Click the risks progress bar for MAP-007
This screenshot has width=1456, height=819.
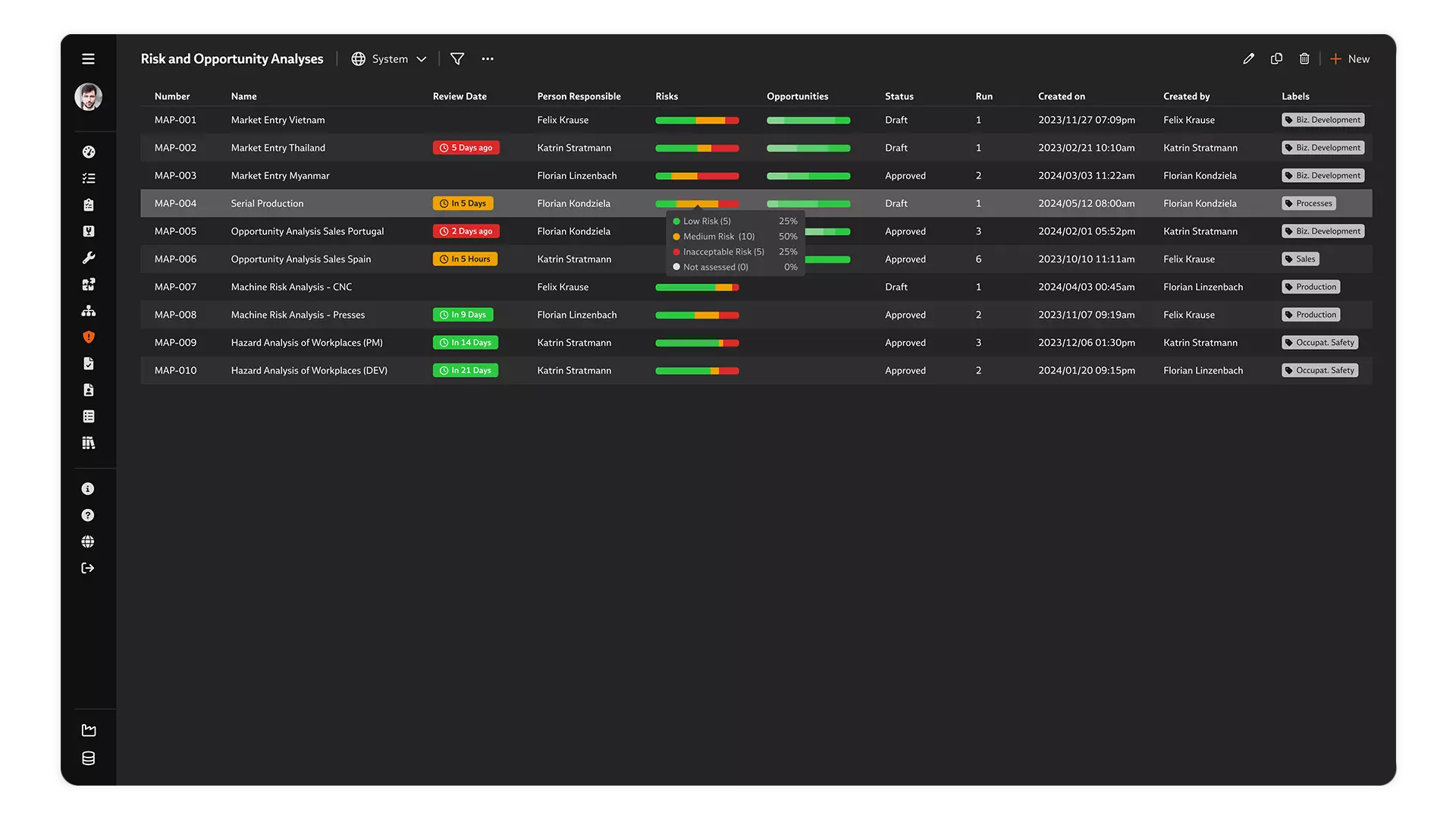click(696, 287)
